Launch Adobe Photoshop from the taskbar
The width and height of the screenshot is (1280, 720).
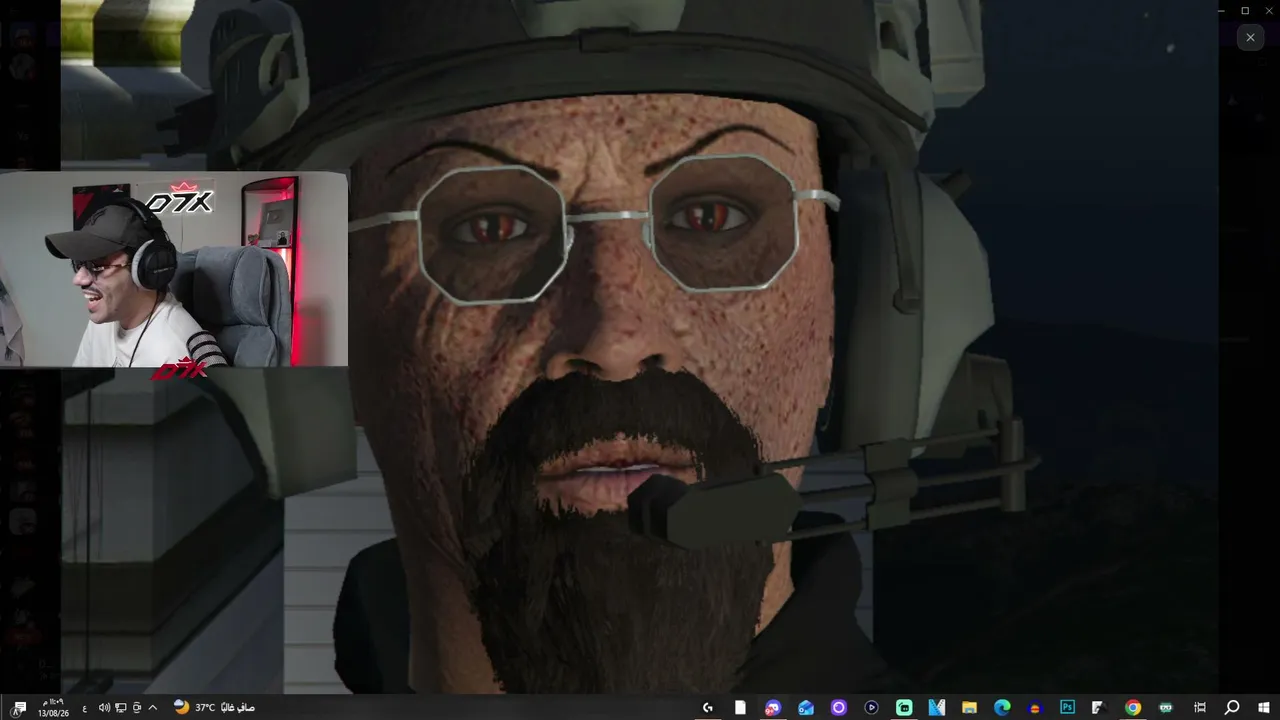[x=1067, y=707]
